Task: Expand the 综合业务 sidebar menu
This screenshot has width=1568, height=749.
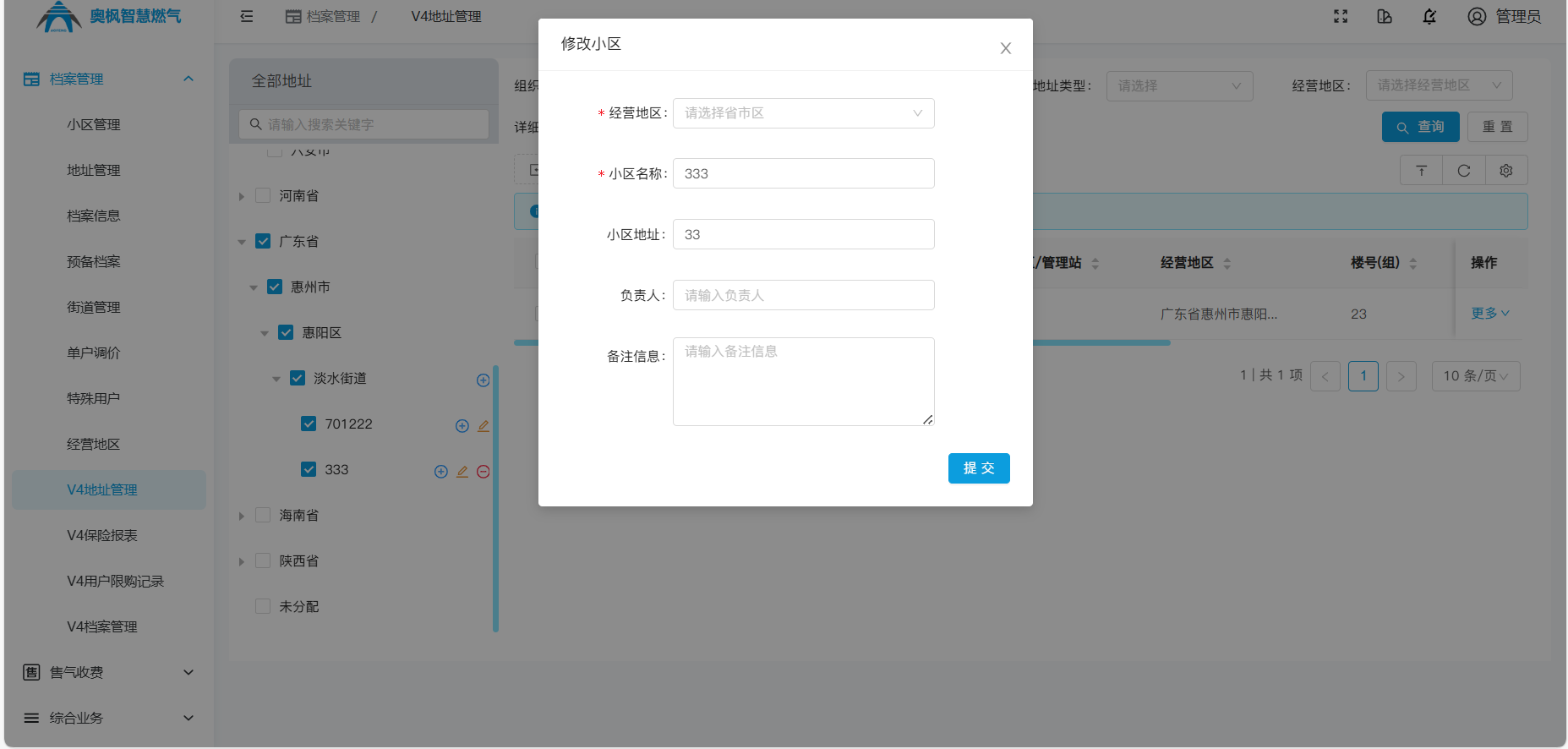Action: [x=109, y=718]
